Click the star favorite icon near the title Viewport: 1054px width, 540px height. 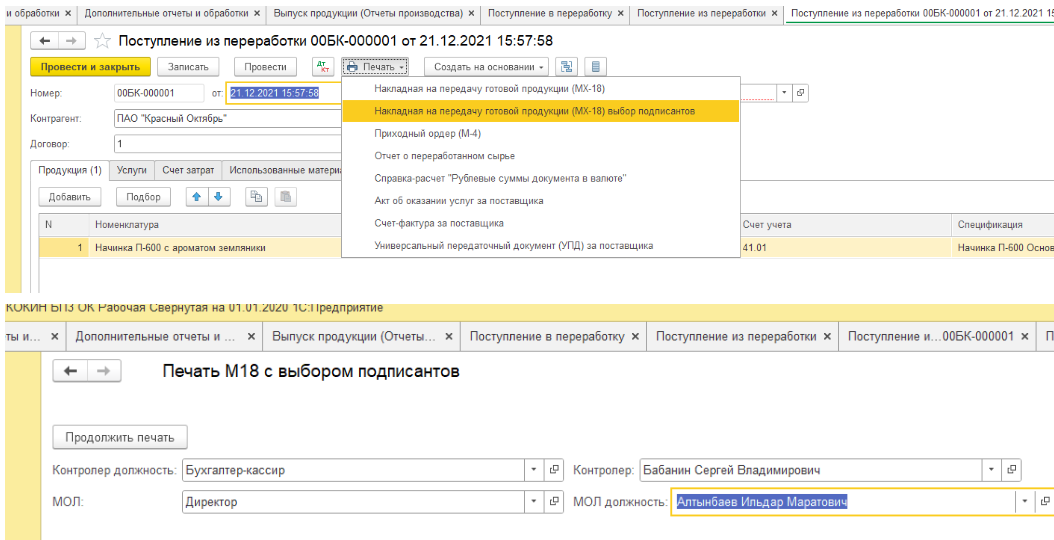102,41
